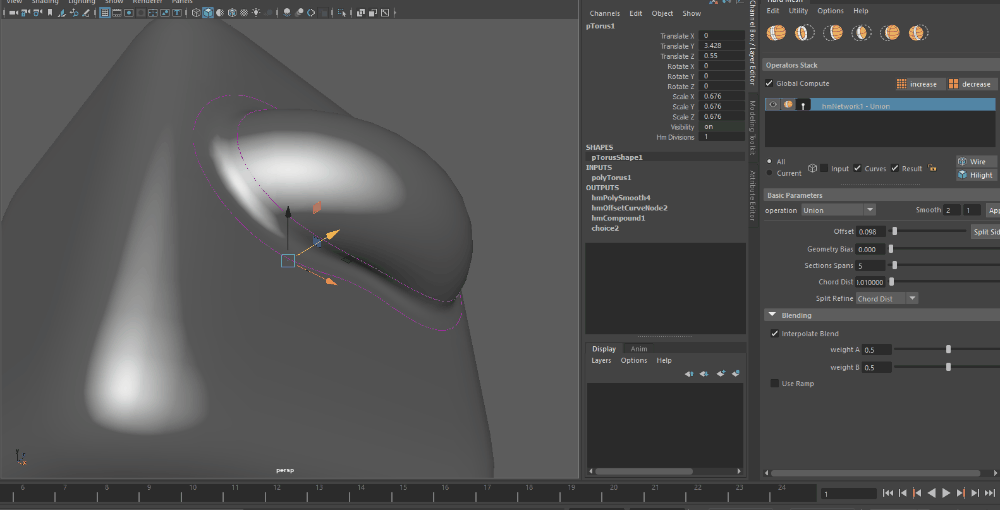Click the weight A slider handle
Viewport: 1000px width, 510px height.
click(x=948, y=349)
